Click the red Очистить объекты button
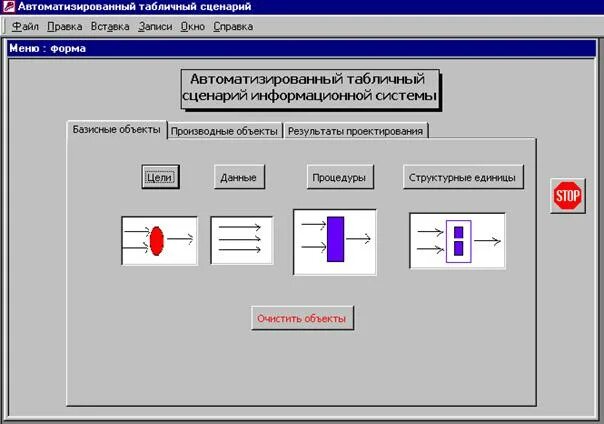The image size is (604, 424). (302, 318)
